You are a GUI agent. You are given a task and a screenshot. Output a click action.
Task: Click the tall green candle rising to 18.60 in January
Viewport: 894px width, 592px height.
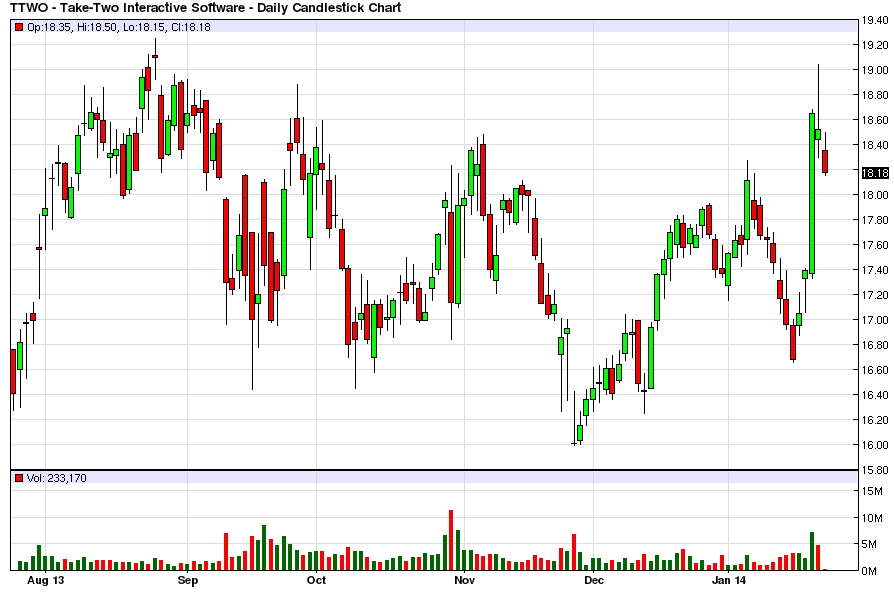tap(812, 193)
